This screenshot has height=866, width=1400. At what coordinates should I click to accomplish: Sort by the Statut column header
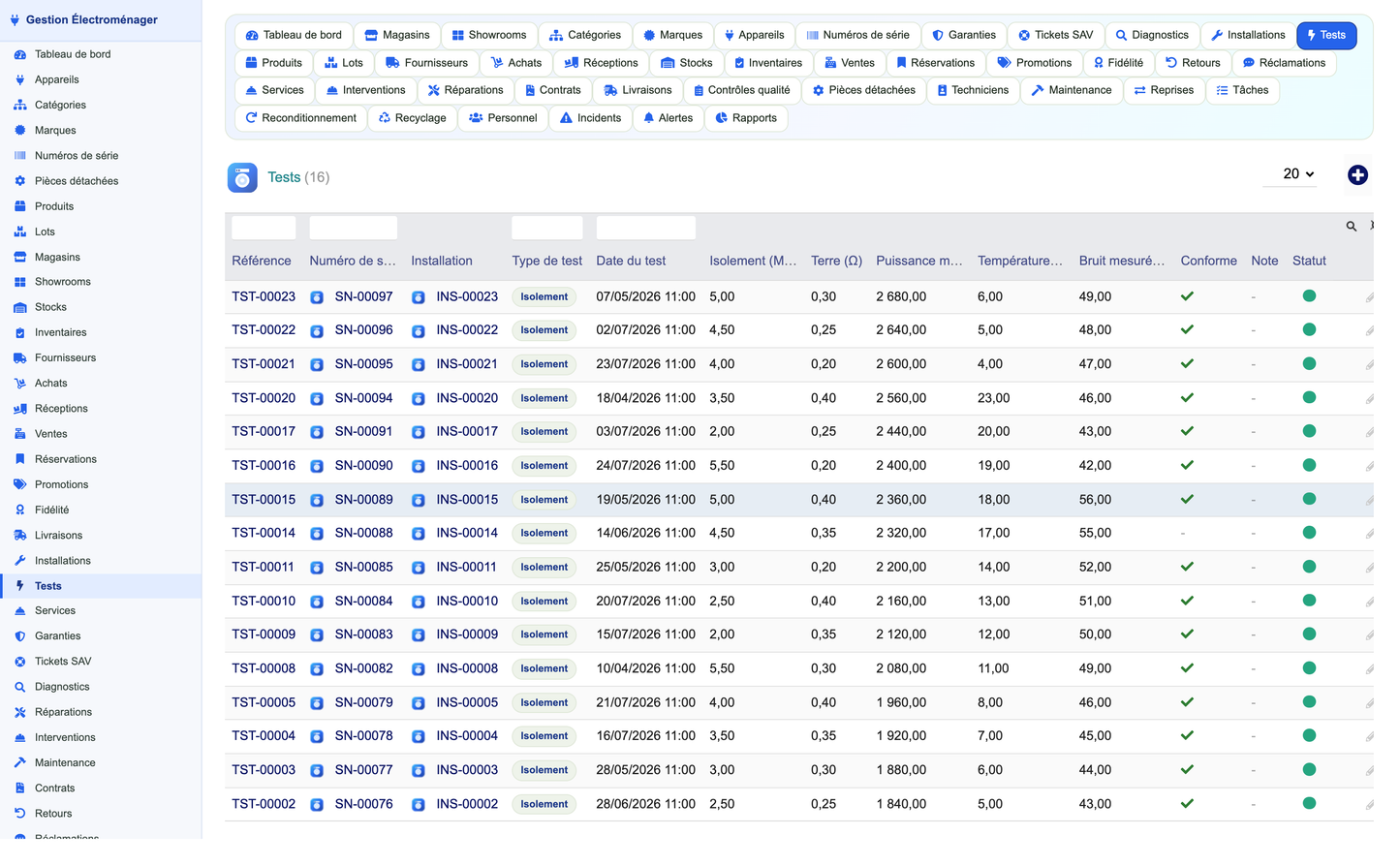click(1309, 261)
